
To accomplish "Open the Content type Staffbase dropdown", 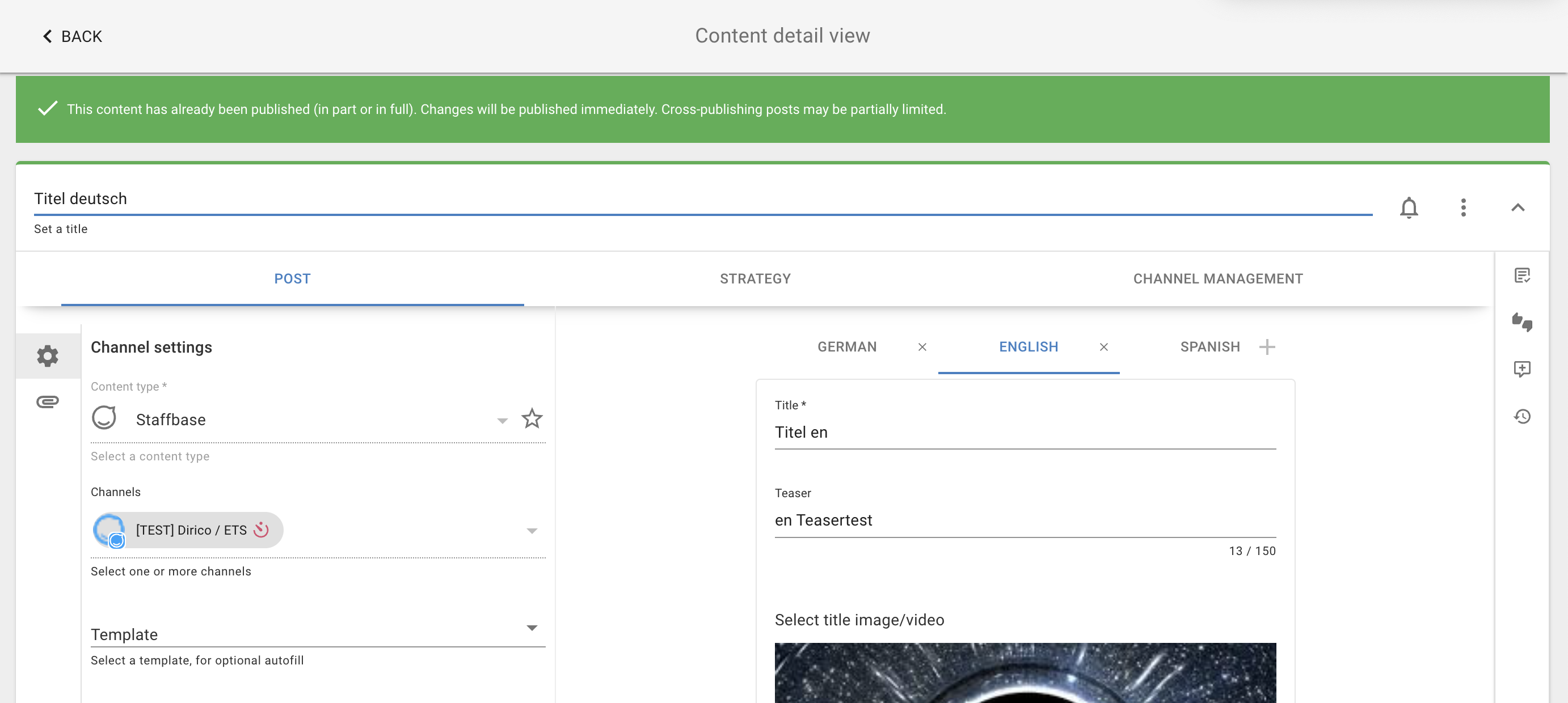I will point(300,420).
